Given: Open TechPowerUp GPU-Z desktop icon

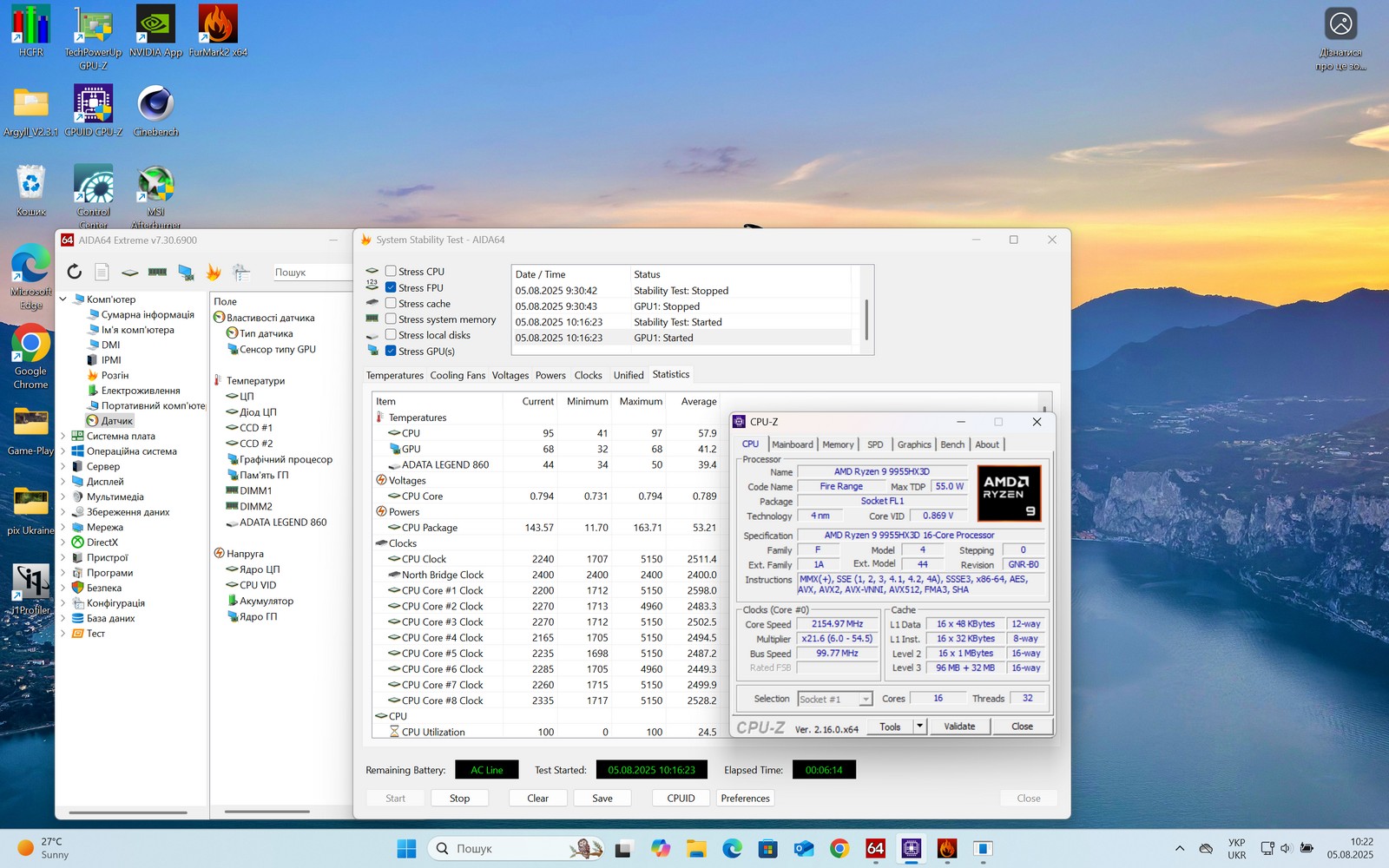Looking at the screenshot, I should [x=94, y=37].
